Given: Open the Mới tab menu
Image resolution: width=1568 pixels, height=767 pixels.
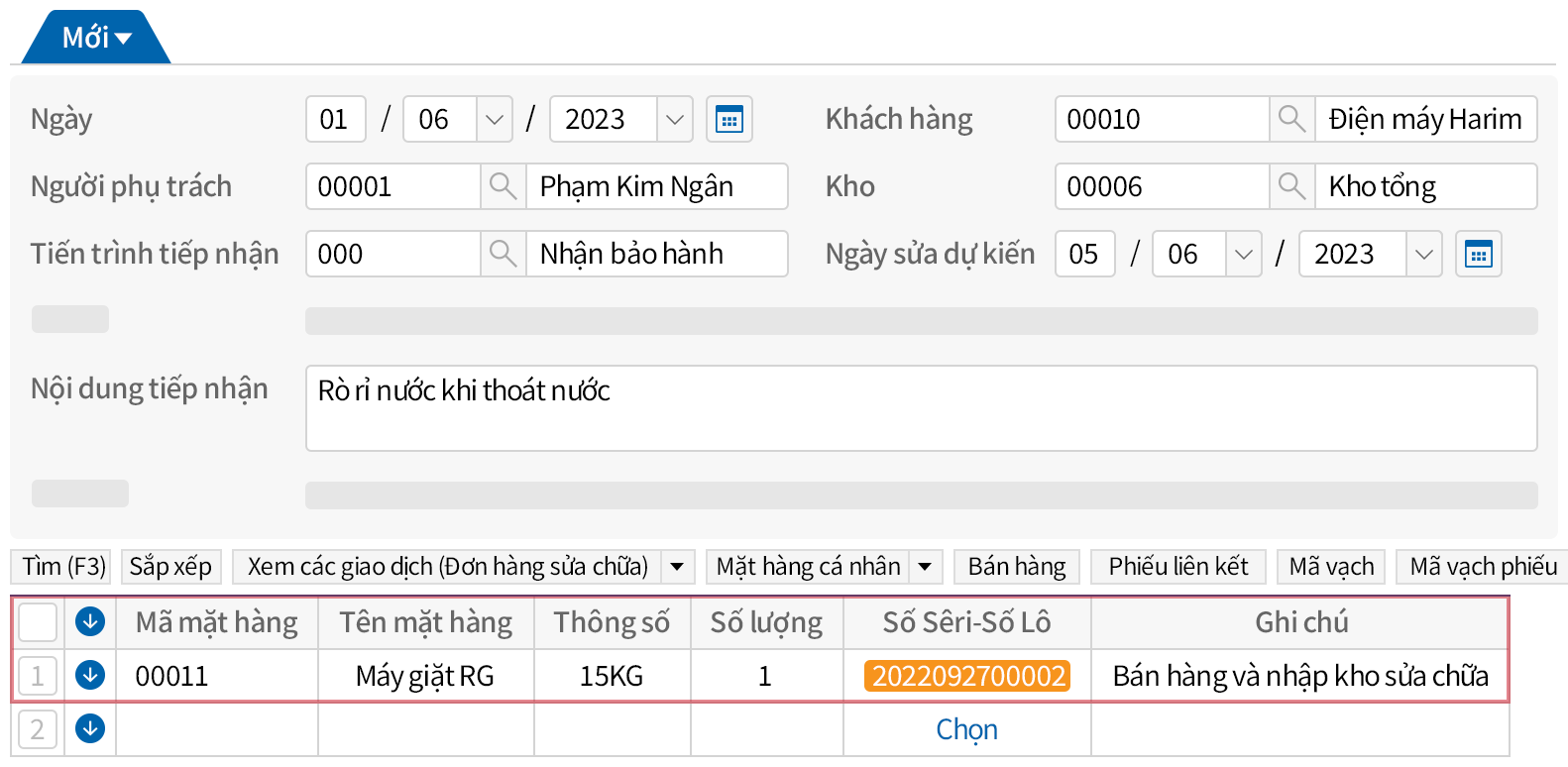Looking at the screenshot, I should [96, 39].
